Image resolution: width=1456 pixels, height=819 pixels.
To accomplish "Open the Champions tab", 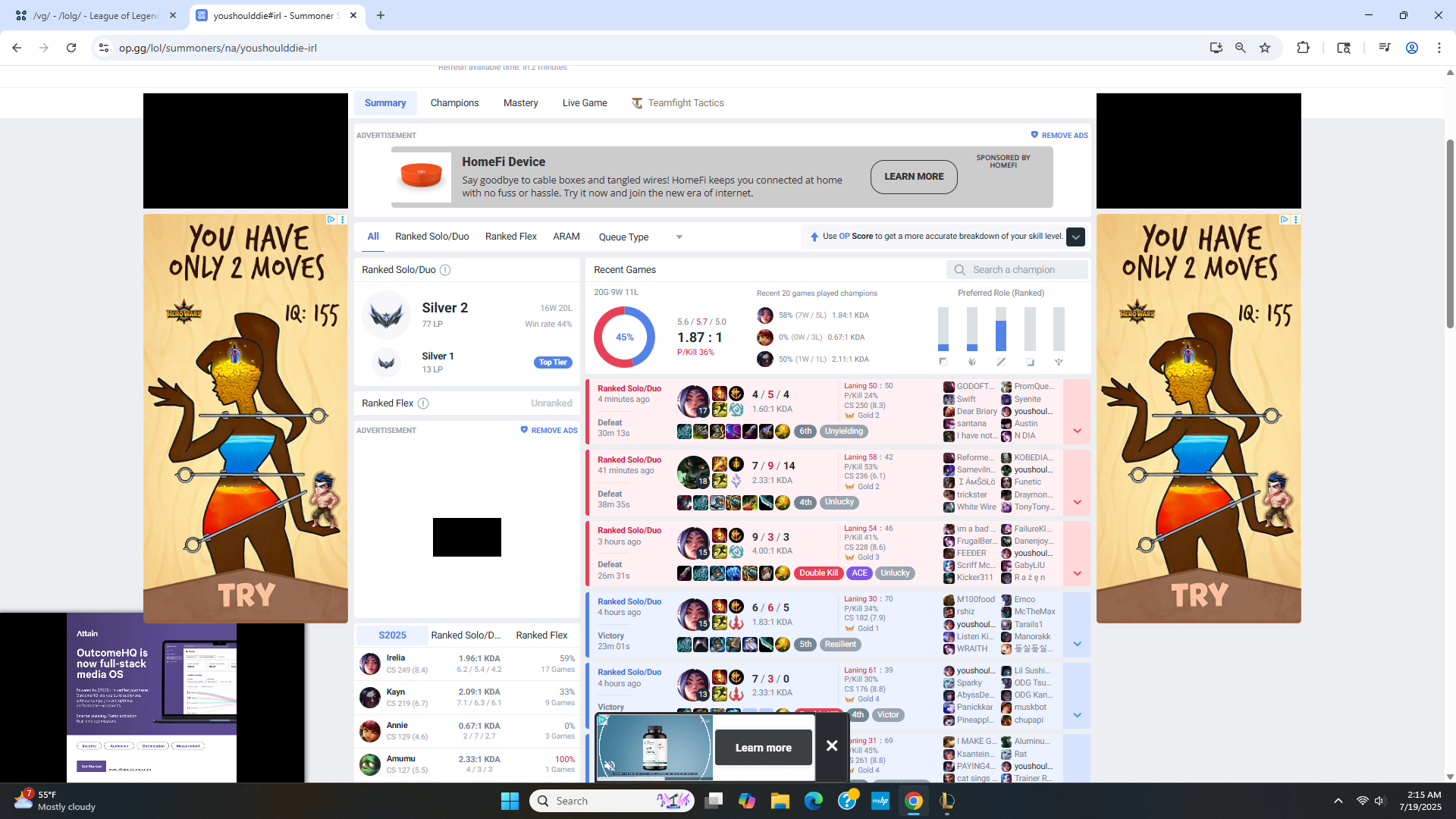I will 454,103.
